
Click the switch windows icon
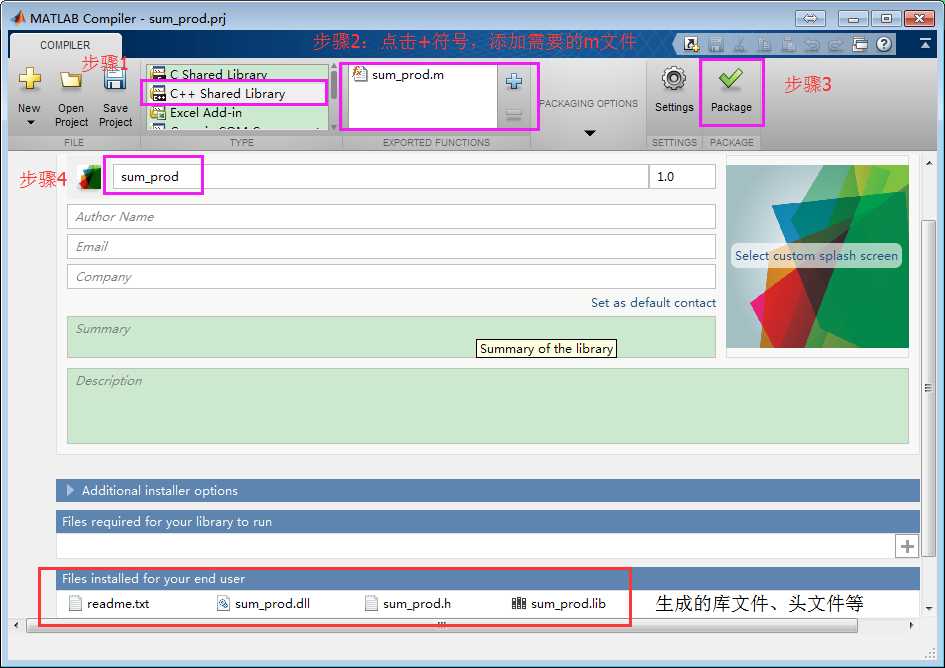(x=860, y=44)
